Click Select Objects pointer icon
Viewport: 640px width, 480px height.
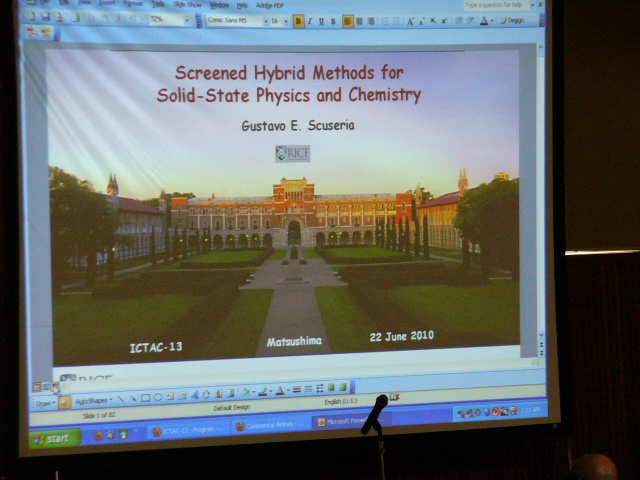pos(64,402)
